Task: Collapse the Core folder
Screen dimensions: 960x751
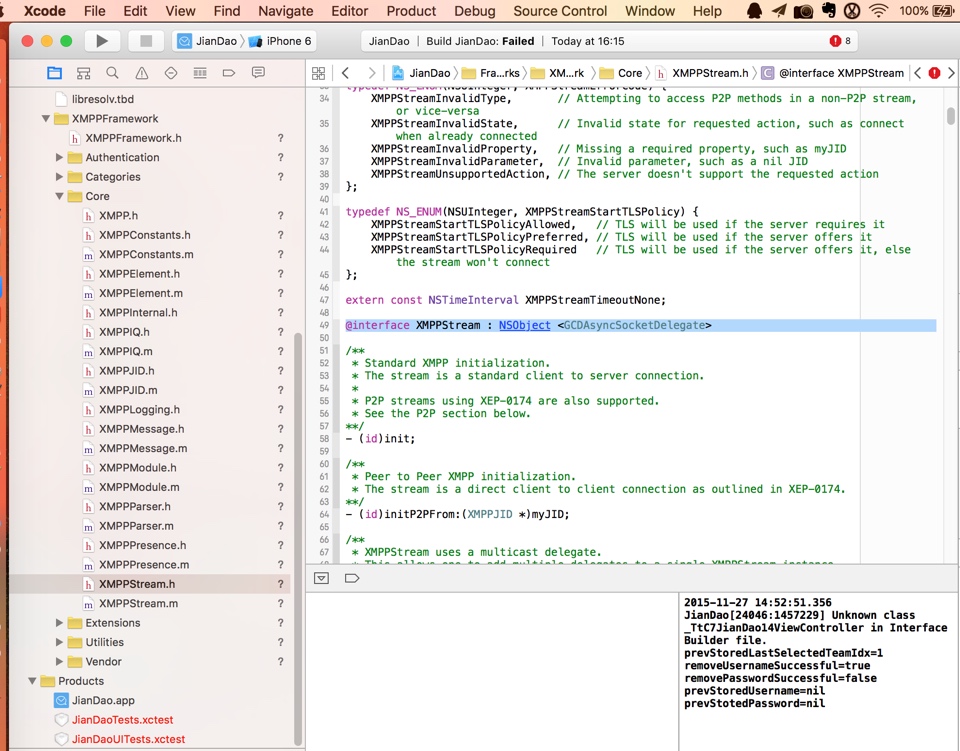Action: tap(60, 197)
